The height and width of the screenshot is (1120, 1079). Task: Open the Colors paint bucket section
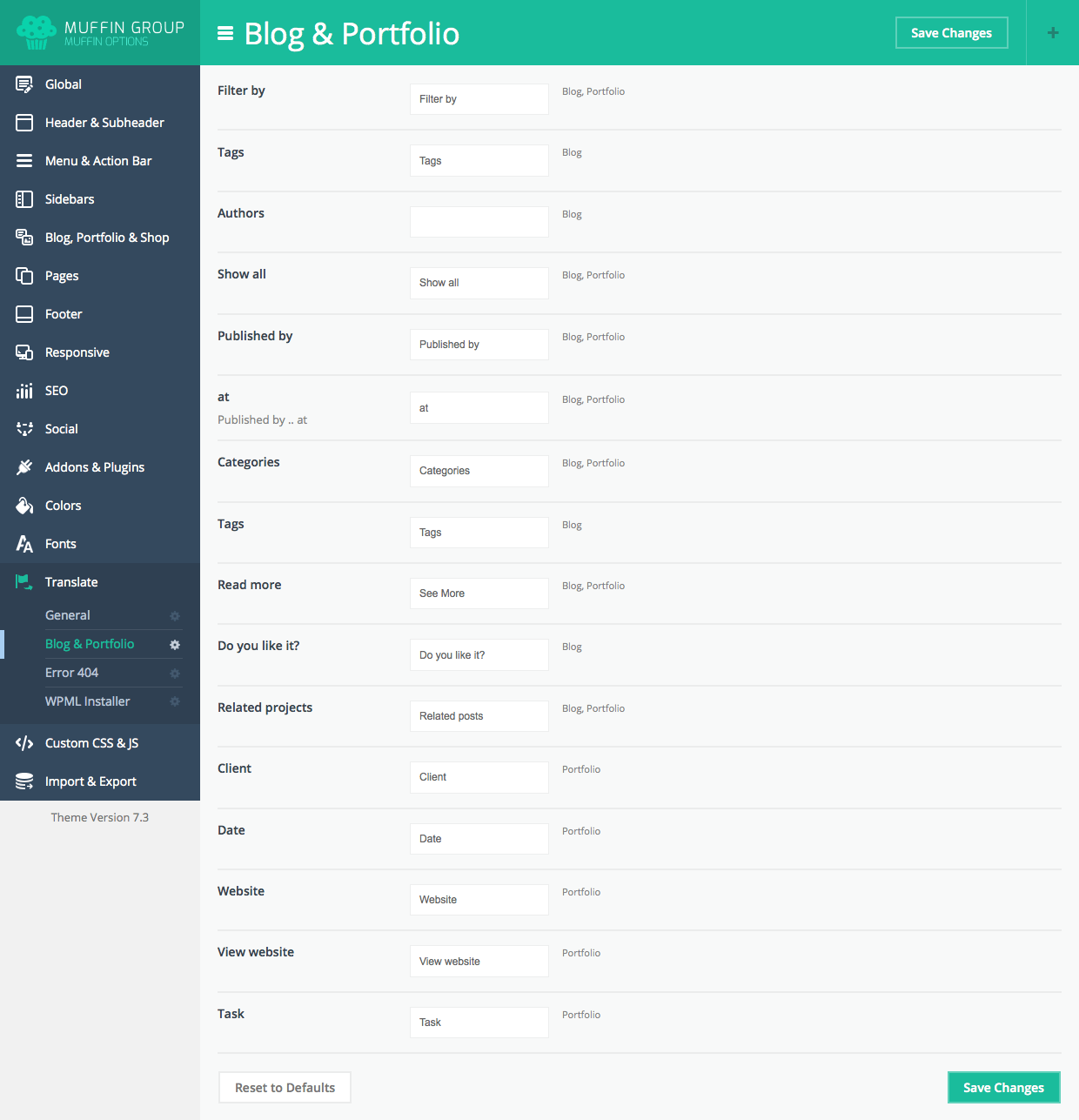coord(24,506)
